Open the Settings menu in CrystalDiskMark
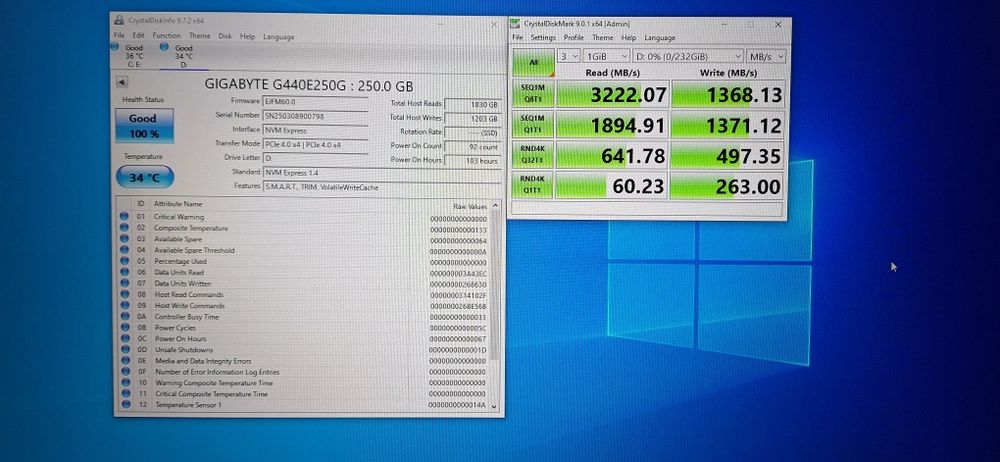This screenshot has width=1000, height=462. pyautogui.click(x=543, y=38)
